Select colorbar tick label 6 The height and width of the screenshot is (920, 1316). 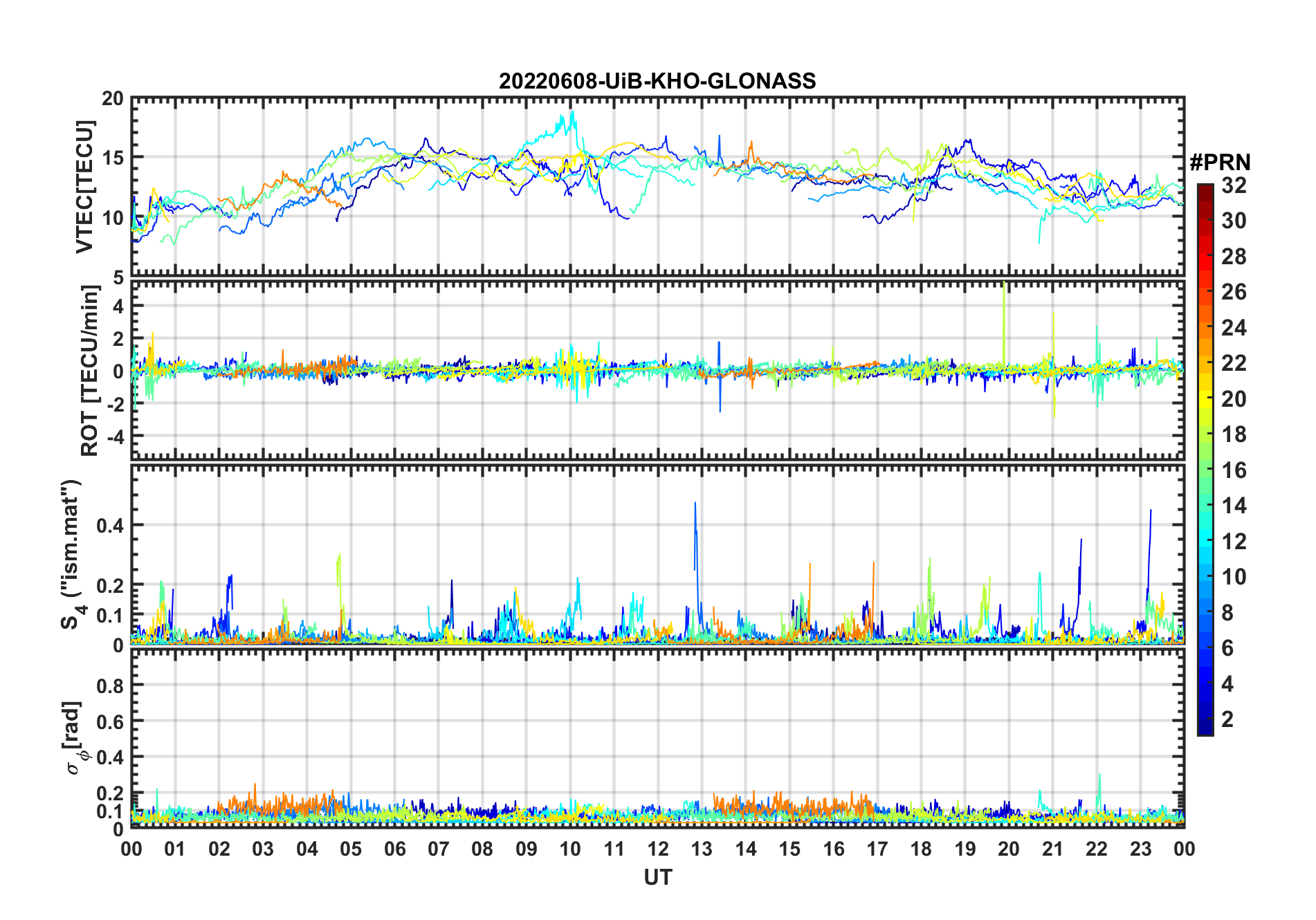[1227, 647]
